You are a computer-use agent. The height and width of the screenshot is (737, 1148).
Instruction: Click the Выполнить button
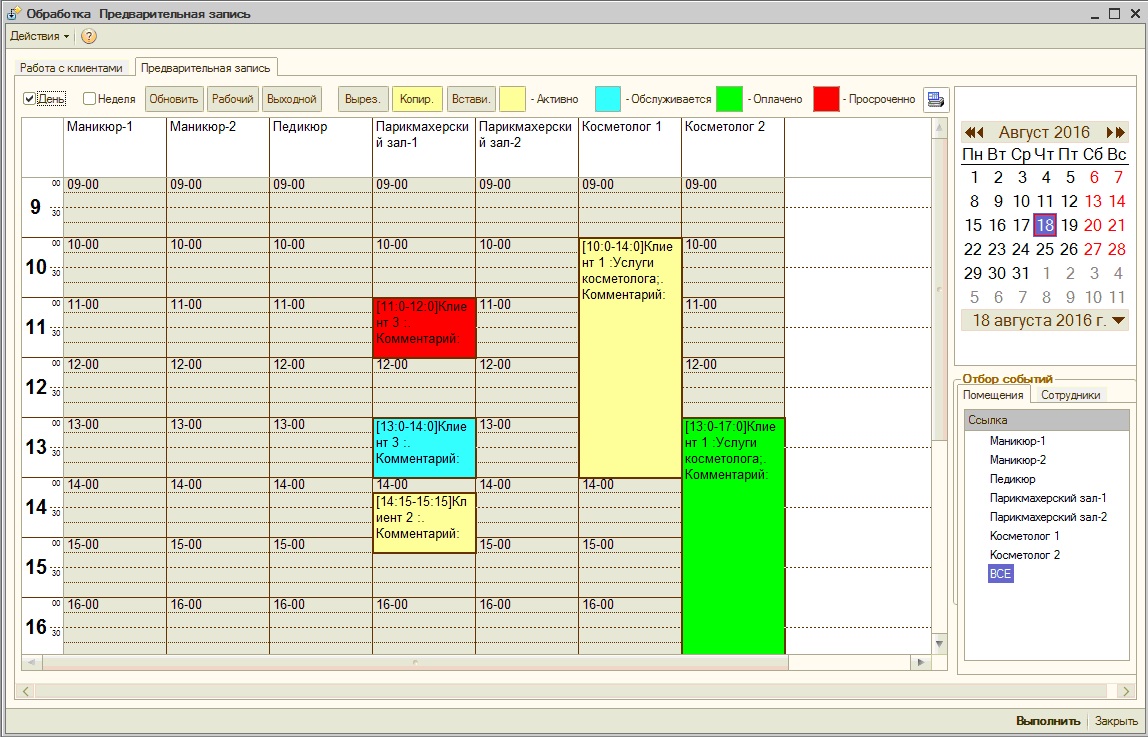1047,721
